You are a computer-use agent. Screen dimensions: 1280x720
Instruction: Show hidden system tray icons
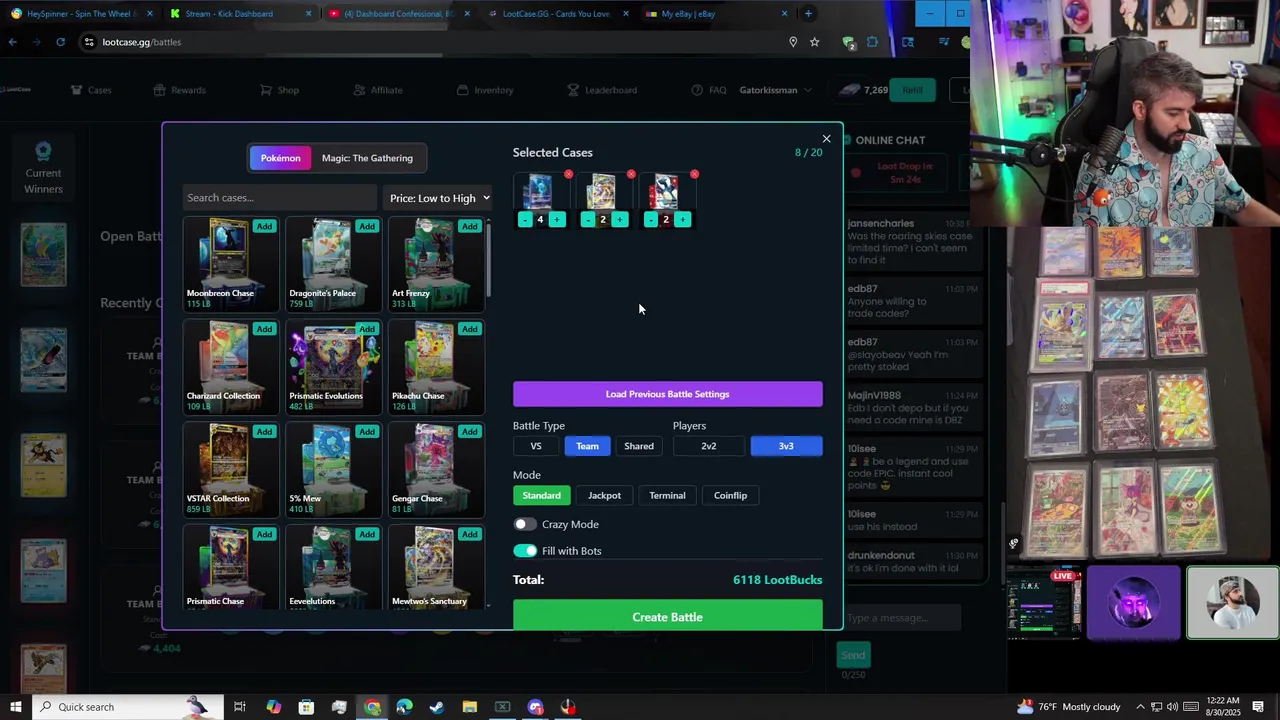(1141, 707)
